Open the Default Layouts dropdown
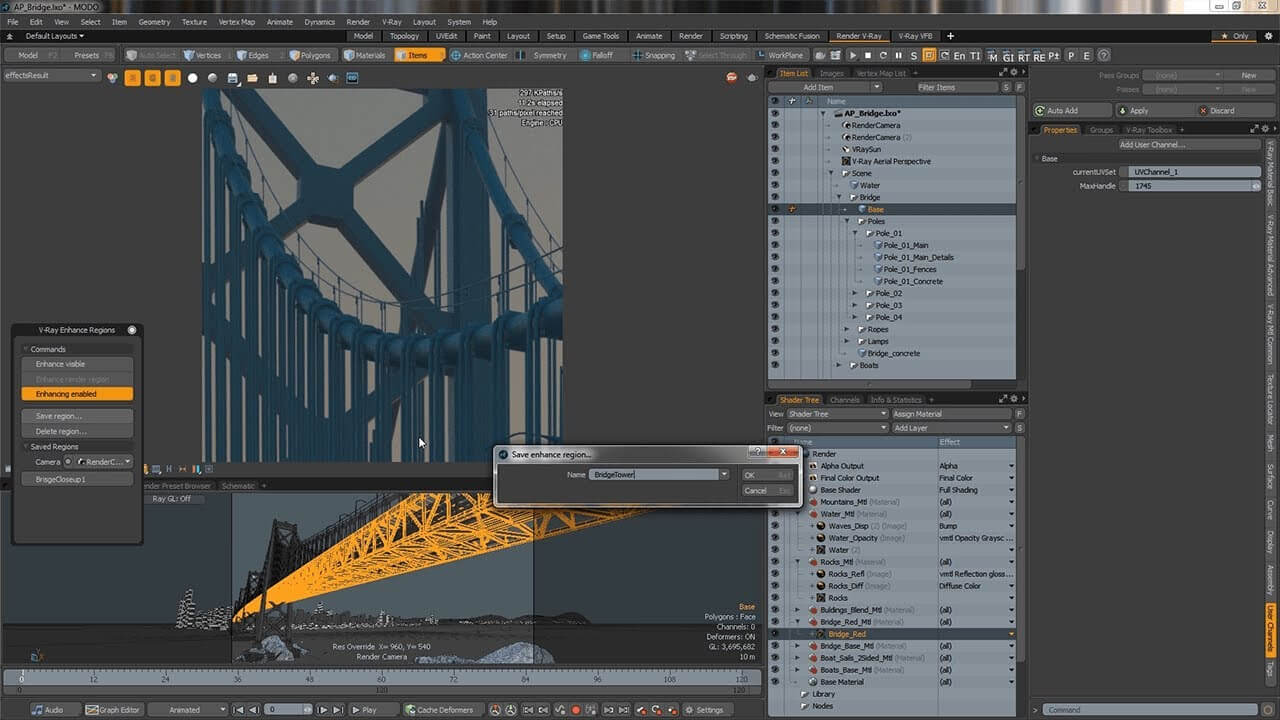The width and height of the screenshot is (1280, 720). [x=53, y=36]
